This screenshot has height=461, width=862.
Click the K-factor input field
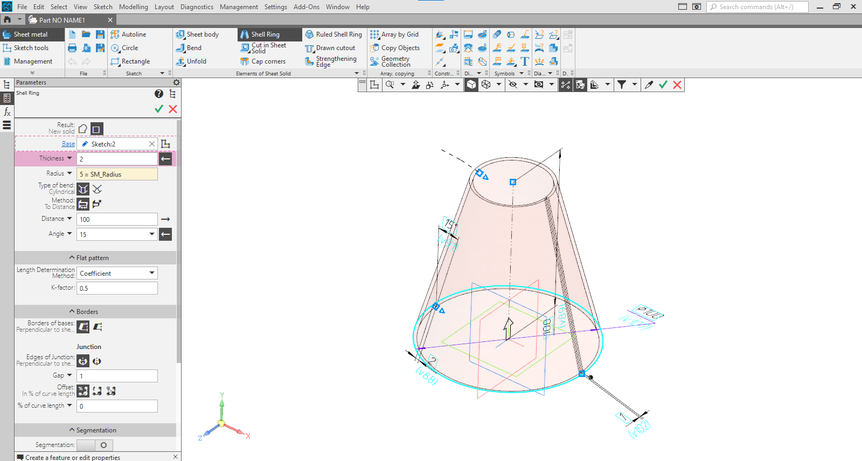pyautogui.click(x=117, y=288)
